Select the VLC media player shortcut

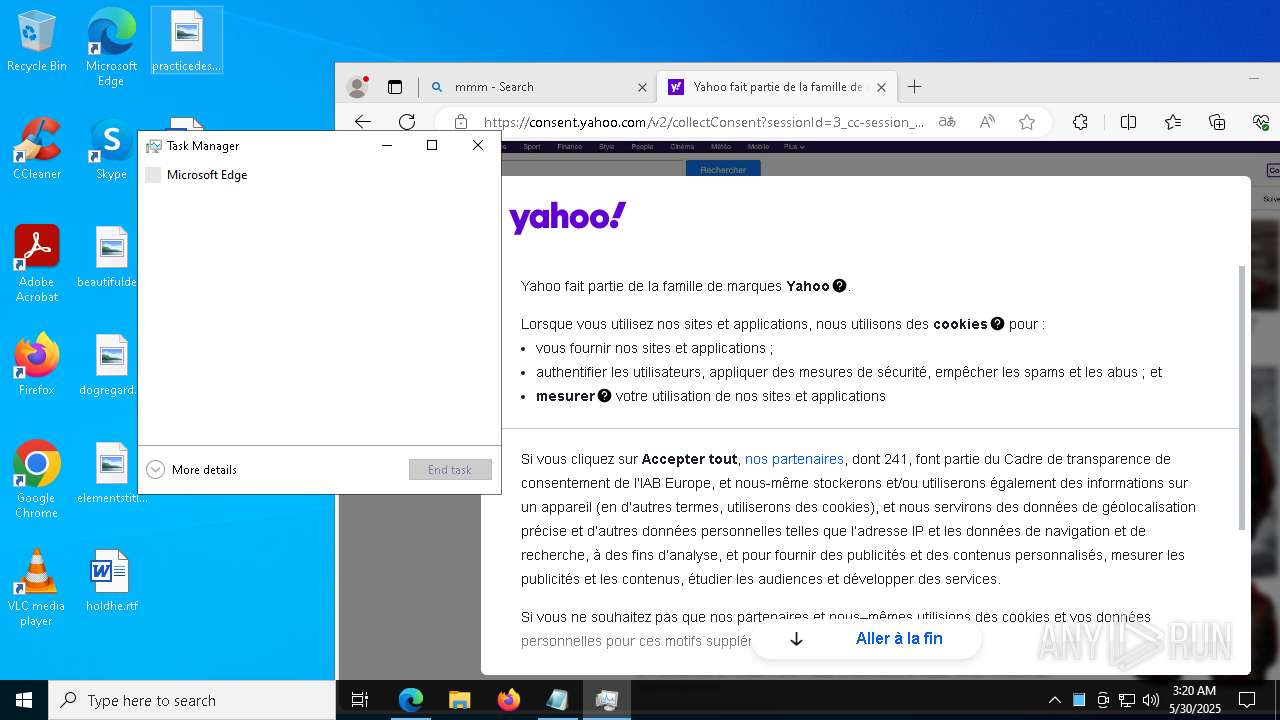pos(37,588)
